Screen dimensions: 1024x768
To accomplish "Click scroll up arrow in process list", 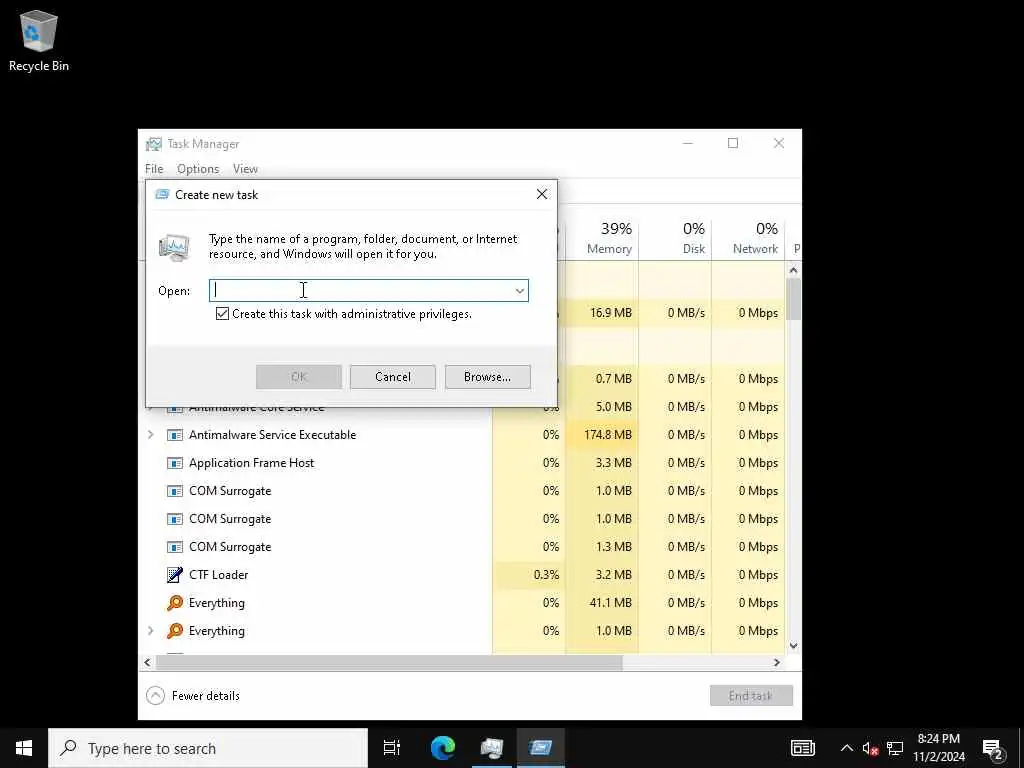I will 793,270.
